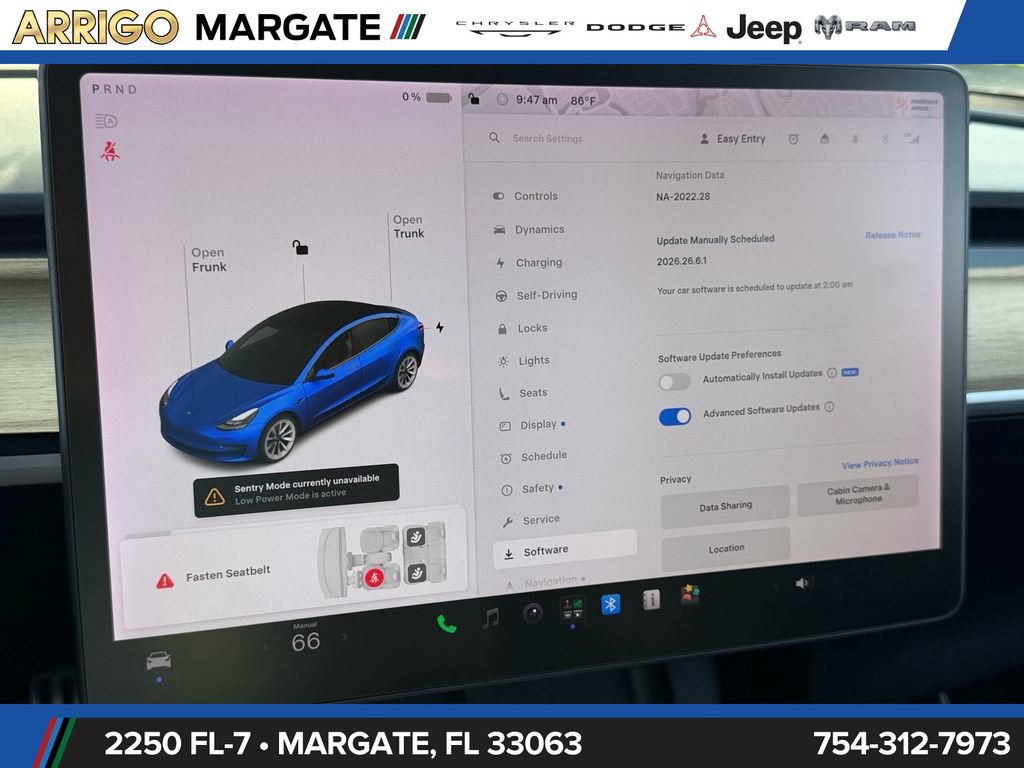
Task: Tap the Location privacy button
Action: pyautogui.click(x=726, y=549)
